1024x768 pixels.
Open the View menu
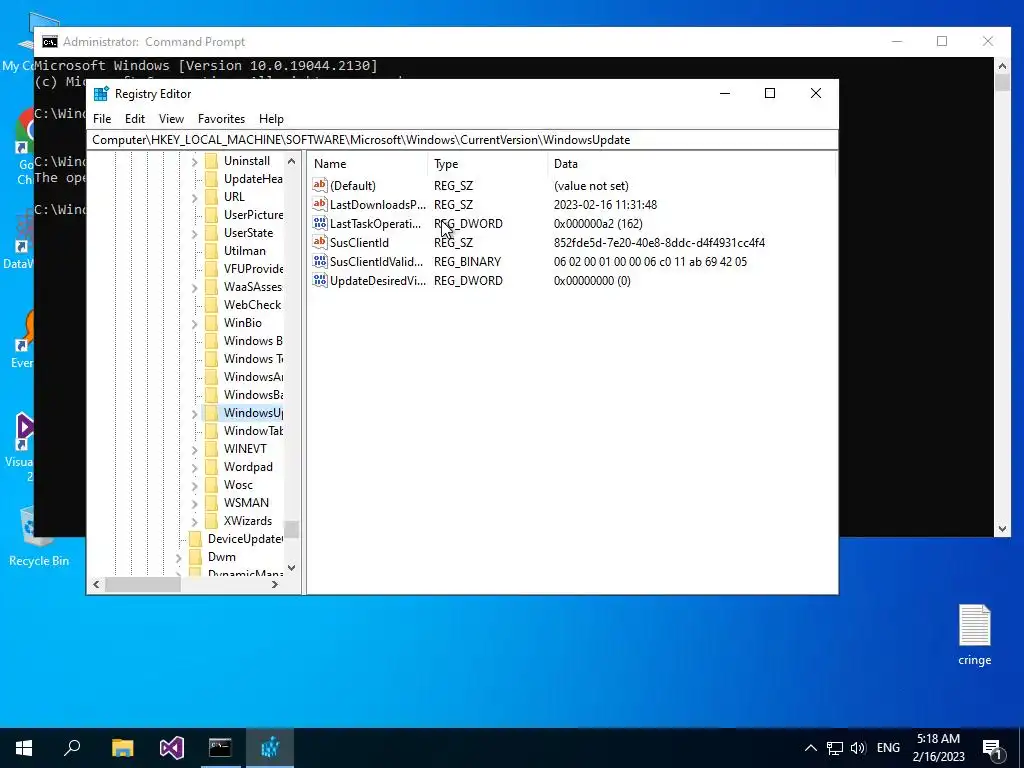click(171, 119)
